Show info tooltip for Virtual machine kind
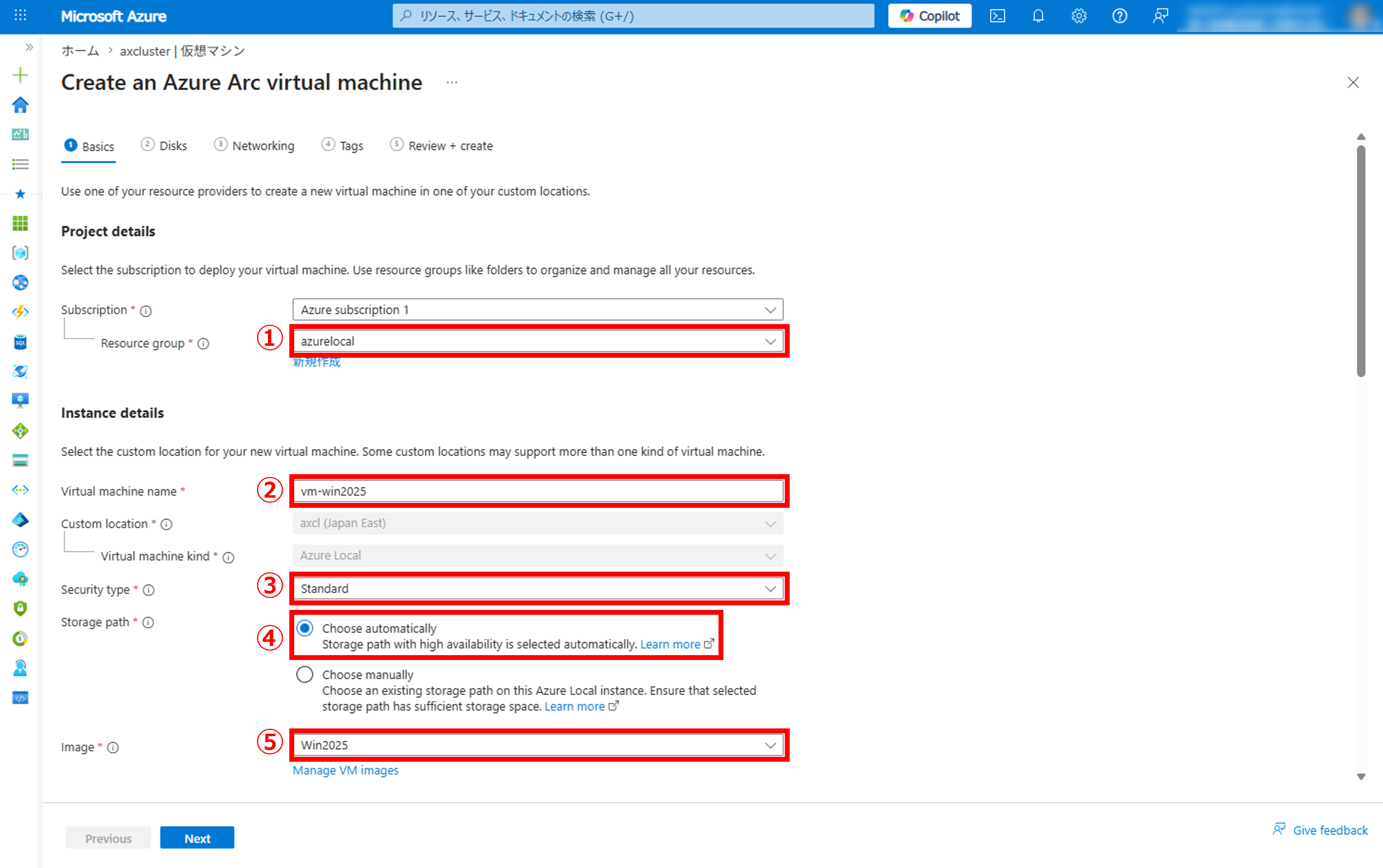1383x868 pixels. pos(228,557)
